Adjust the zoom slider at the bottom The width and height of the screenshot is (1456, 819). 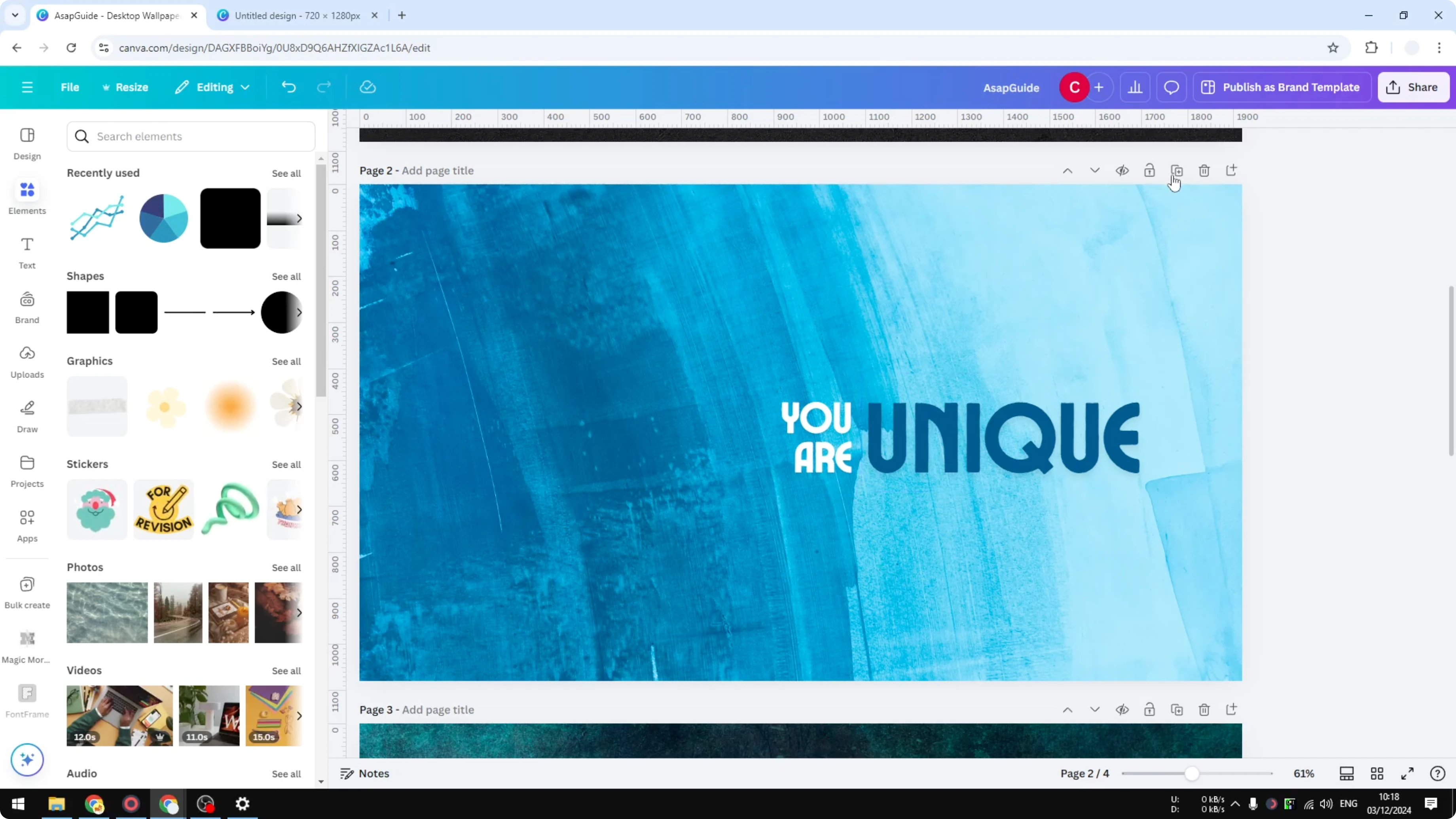point(1192,774)
